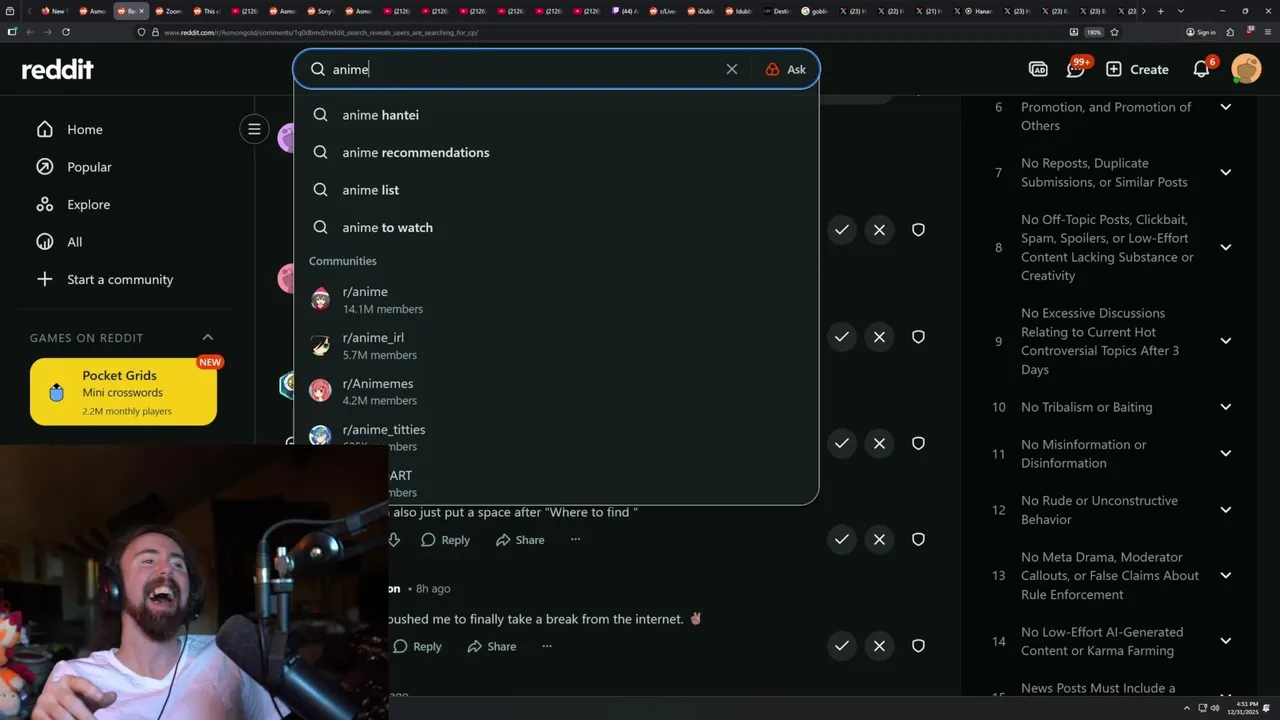Click the r/Animemes community avatar
Screen dimensions: 1280x720
click(x=320, y=390)
